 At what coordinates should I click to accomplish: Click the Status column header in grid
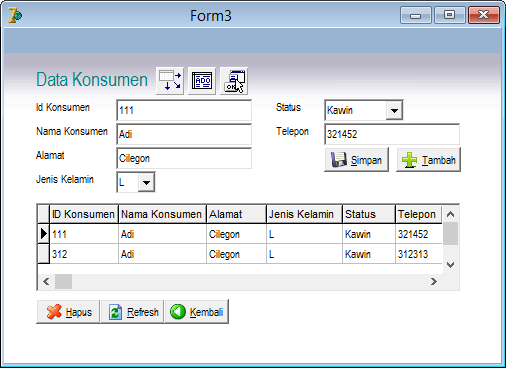[x=369, y=214]
